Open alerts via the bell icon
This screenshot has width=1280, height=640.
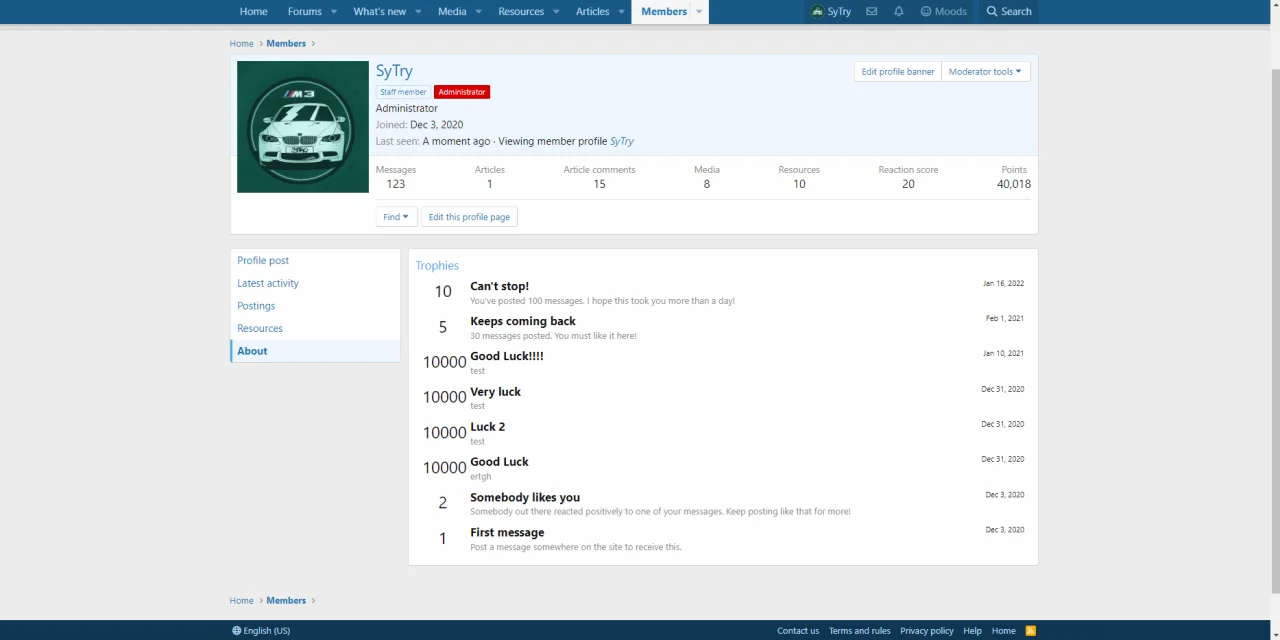pos(898,12)
